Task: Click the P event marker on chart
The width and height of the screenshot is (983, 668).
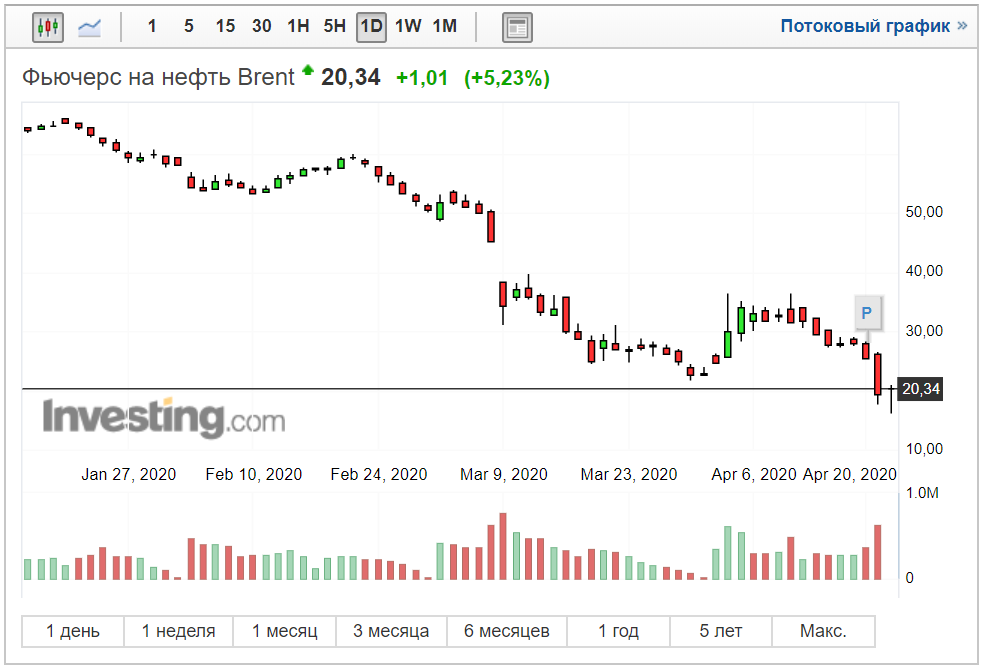Action: (866, 313)
